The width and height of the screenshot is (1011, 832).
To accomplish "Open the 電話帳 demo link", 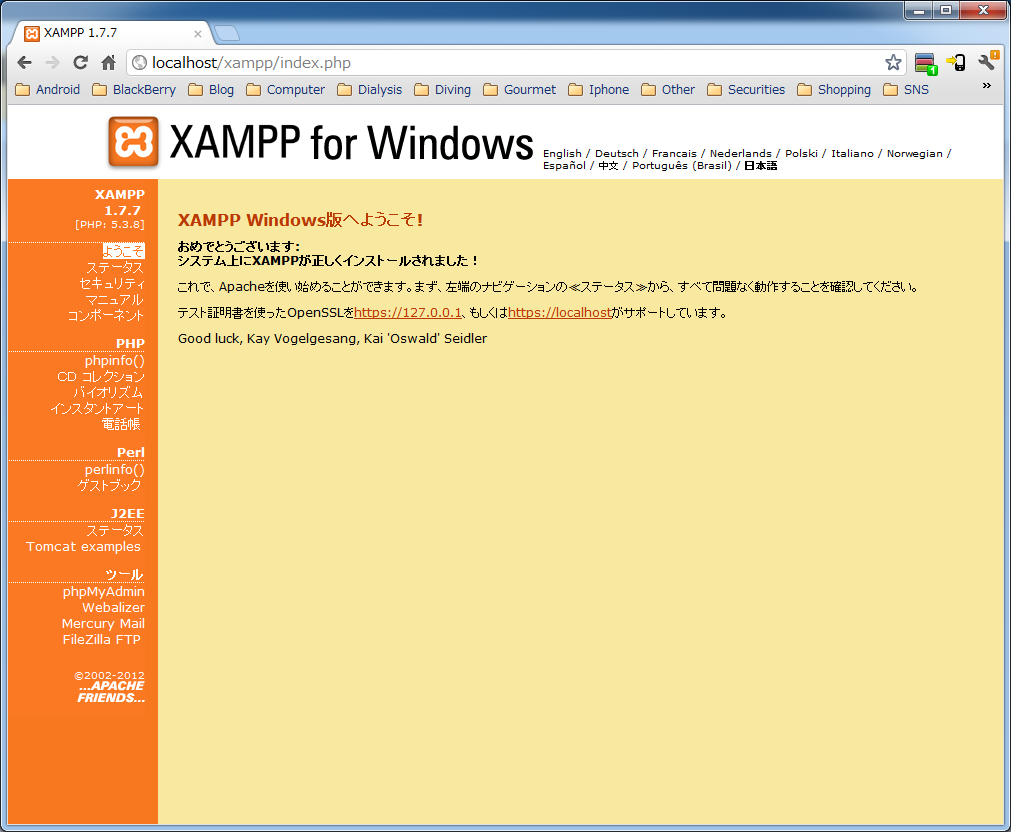I will (121, 424).
